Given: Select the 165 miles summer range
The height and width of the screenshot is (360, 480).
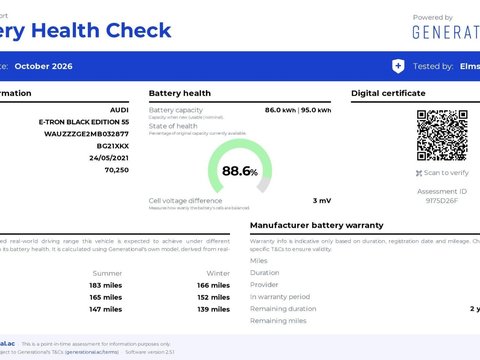Looking at the screenshot, I should (106, 297).
